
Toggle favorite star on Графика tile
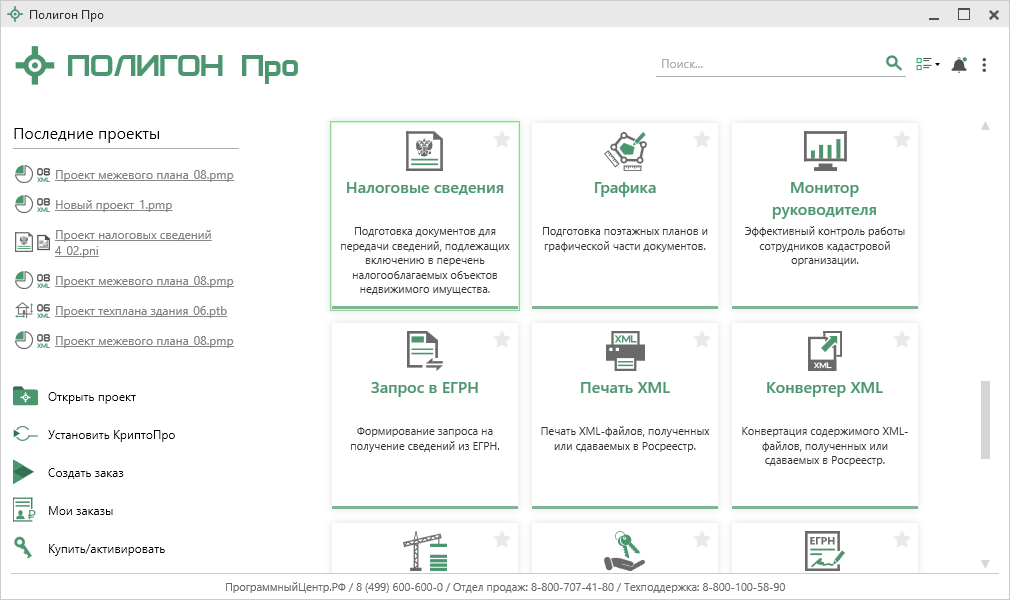click(x=702, y=140)
